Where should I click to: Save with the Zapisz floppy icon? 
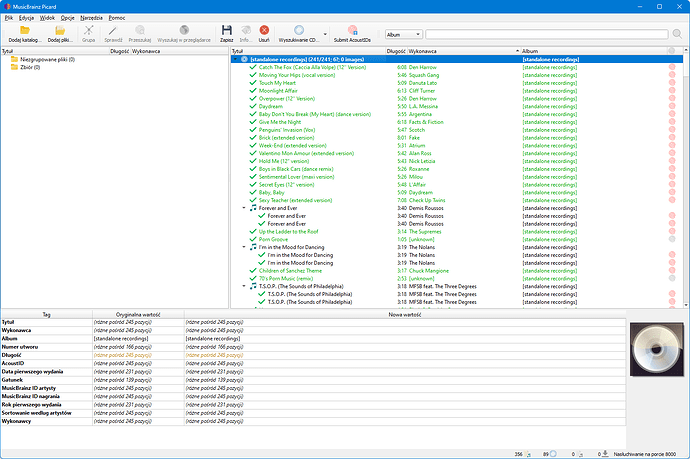pyautogui.click(x=227, y=30)
